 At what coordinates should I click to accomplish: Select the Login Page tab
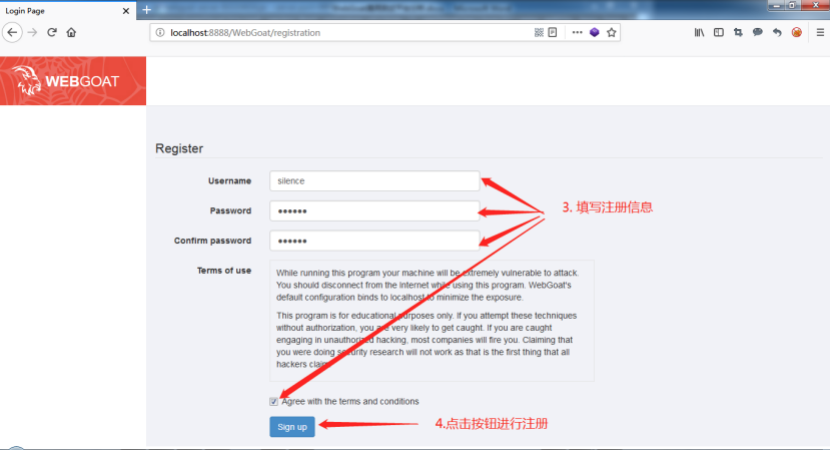[67, 11]
